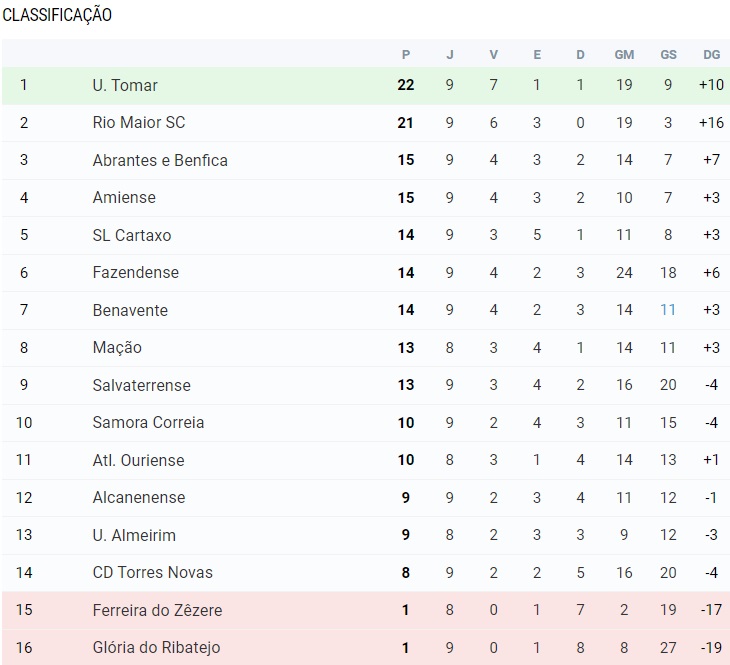Open Ferreira do Zêzere team page
The height and width of the screenshot is (665, 730).
157,610
